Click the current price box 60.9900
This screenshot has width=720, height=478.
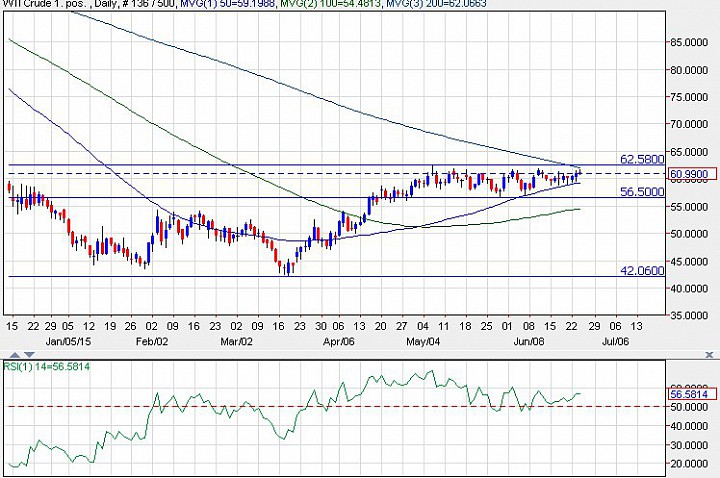click(692, 174)
